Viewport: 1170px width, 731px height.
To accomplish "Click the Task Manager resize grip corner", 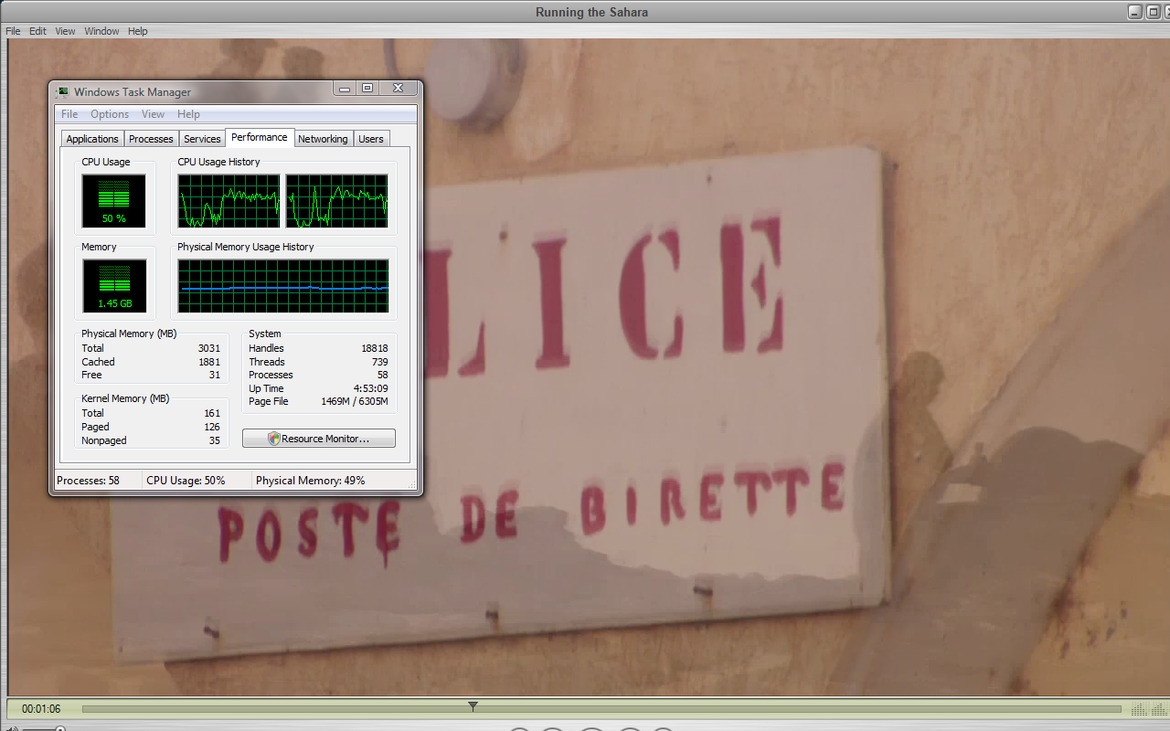I will [412, 485].
